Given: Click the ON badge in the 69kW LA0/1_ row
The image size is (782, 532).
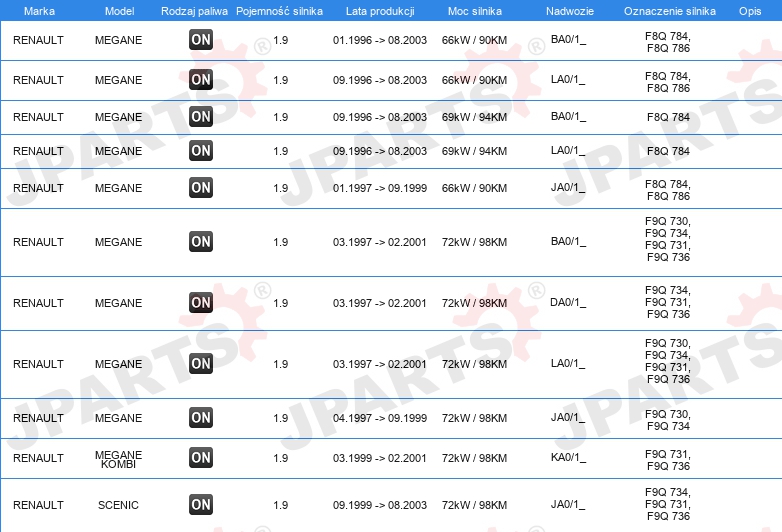Looking at the screenshot, I should pos(201,151).
